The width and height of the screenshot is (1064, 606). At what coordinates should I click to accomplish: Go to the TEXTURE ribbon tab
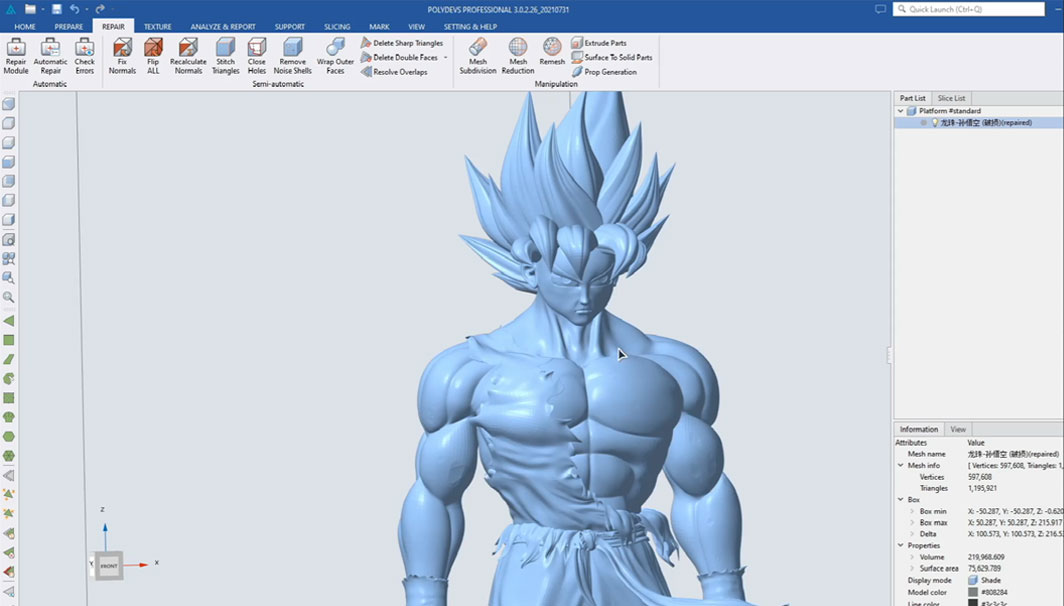(157, 26)
